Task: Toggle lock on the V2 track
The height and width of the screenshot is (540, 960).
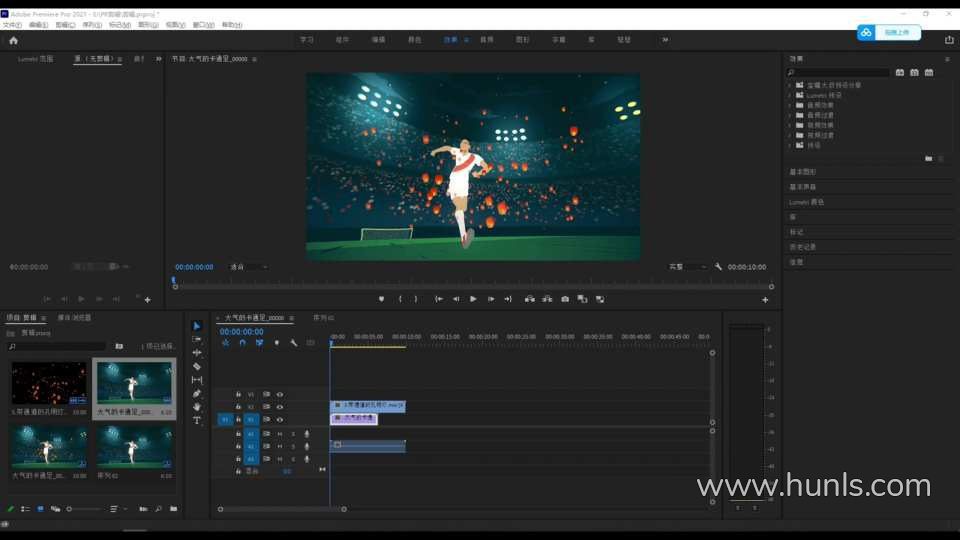Action: pyautogui.click(x=238, y=407)
